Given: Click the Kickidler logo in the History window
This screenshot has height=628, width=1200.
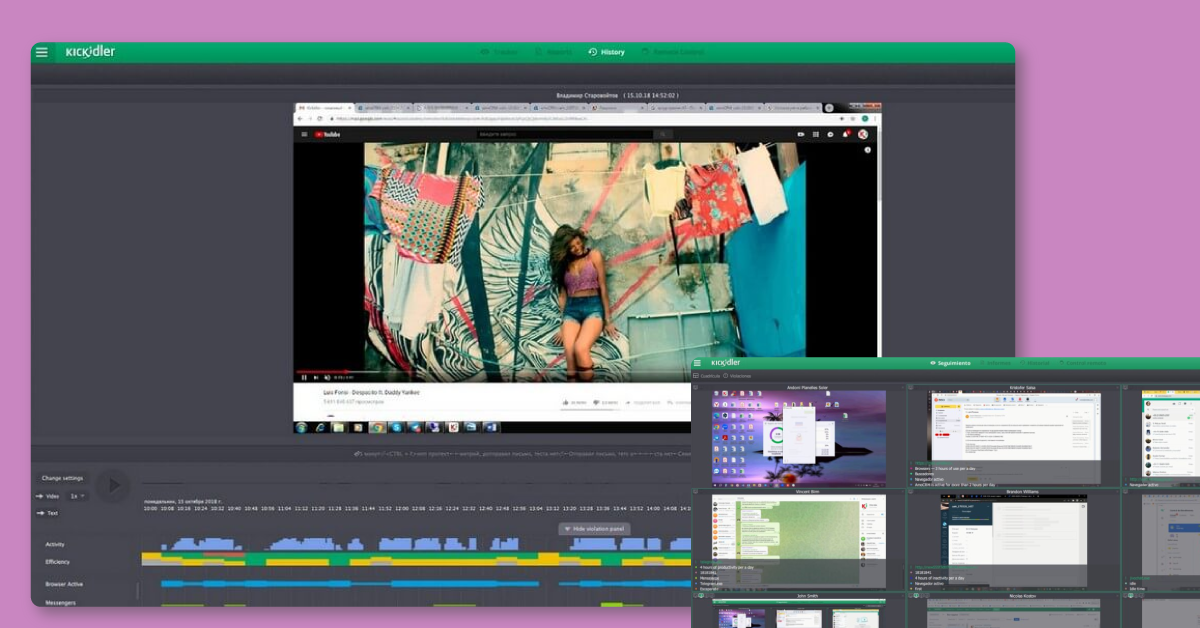Looking at the screenshot, I should pos(90,52).
